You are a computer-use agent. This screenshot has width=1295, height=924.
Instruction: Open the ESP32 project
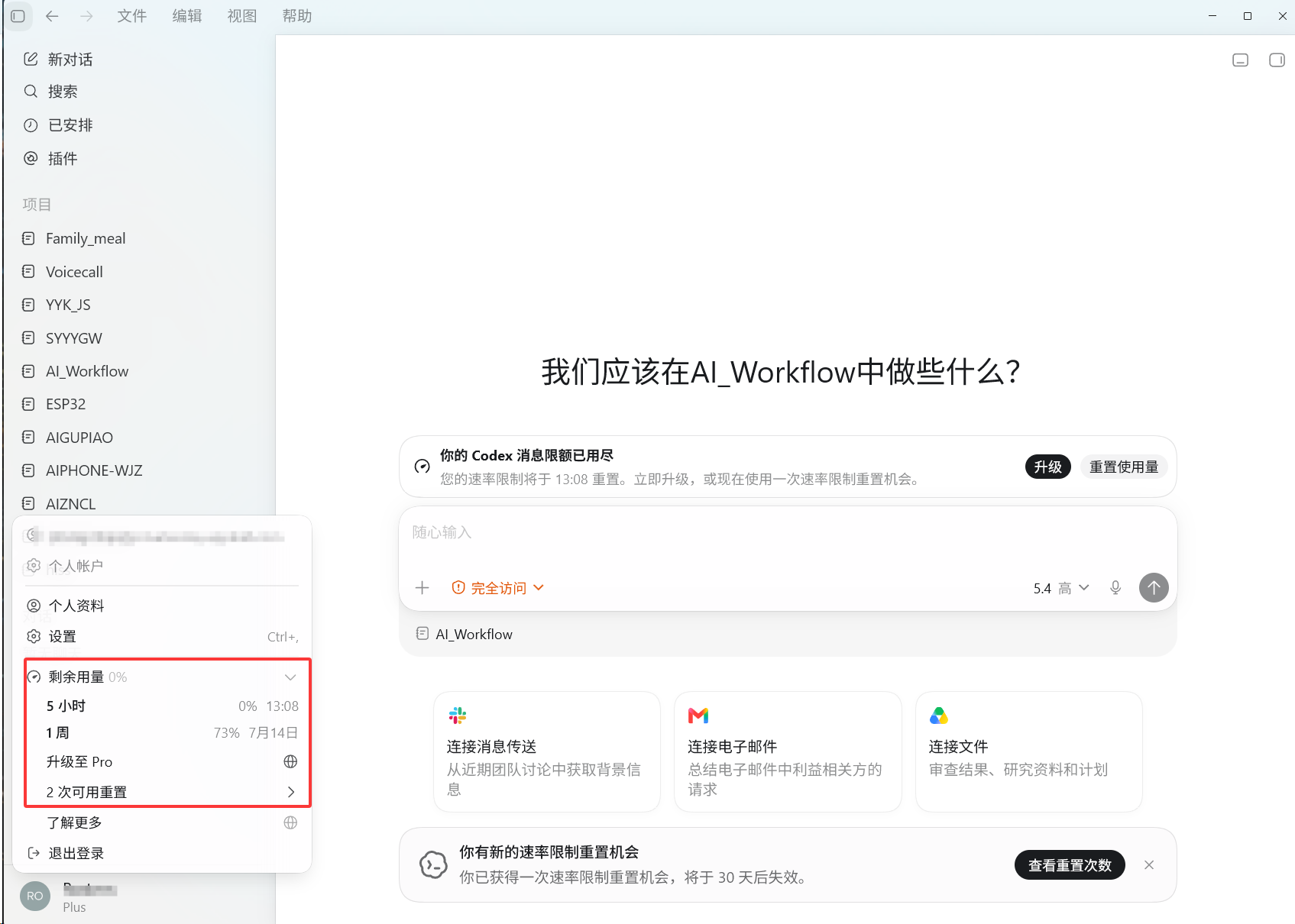point(141,404)
